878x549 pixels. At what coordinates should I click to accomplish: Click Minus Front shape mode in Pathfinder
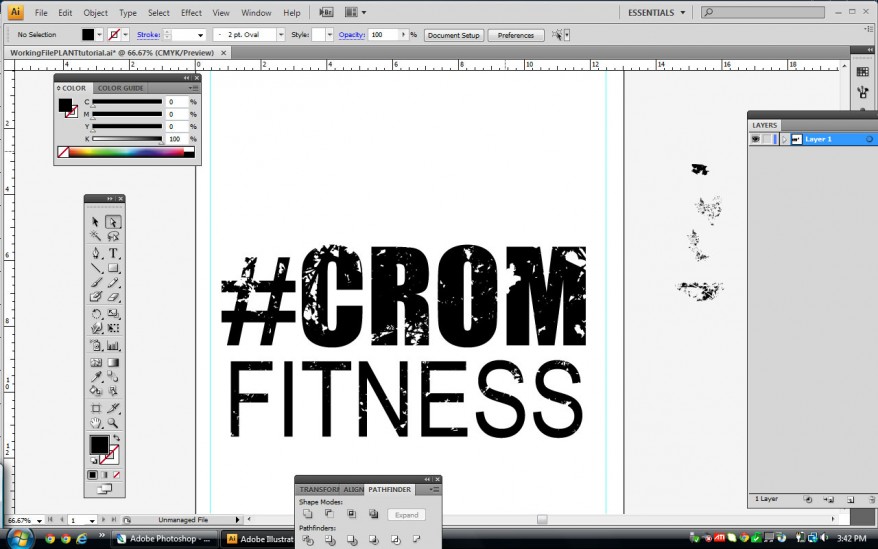(x=329, y=514)
